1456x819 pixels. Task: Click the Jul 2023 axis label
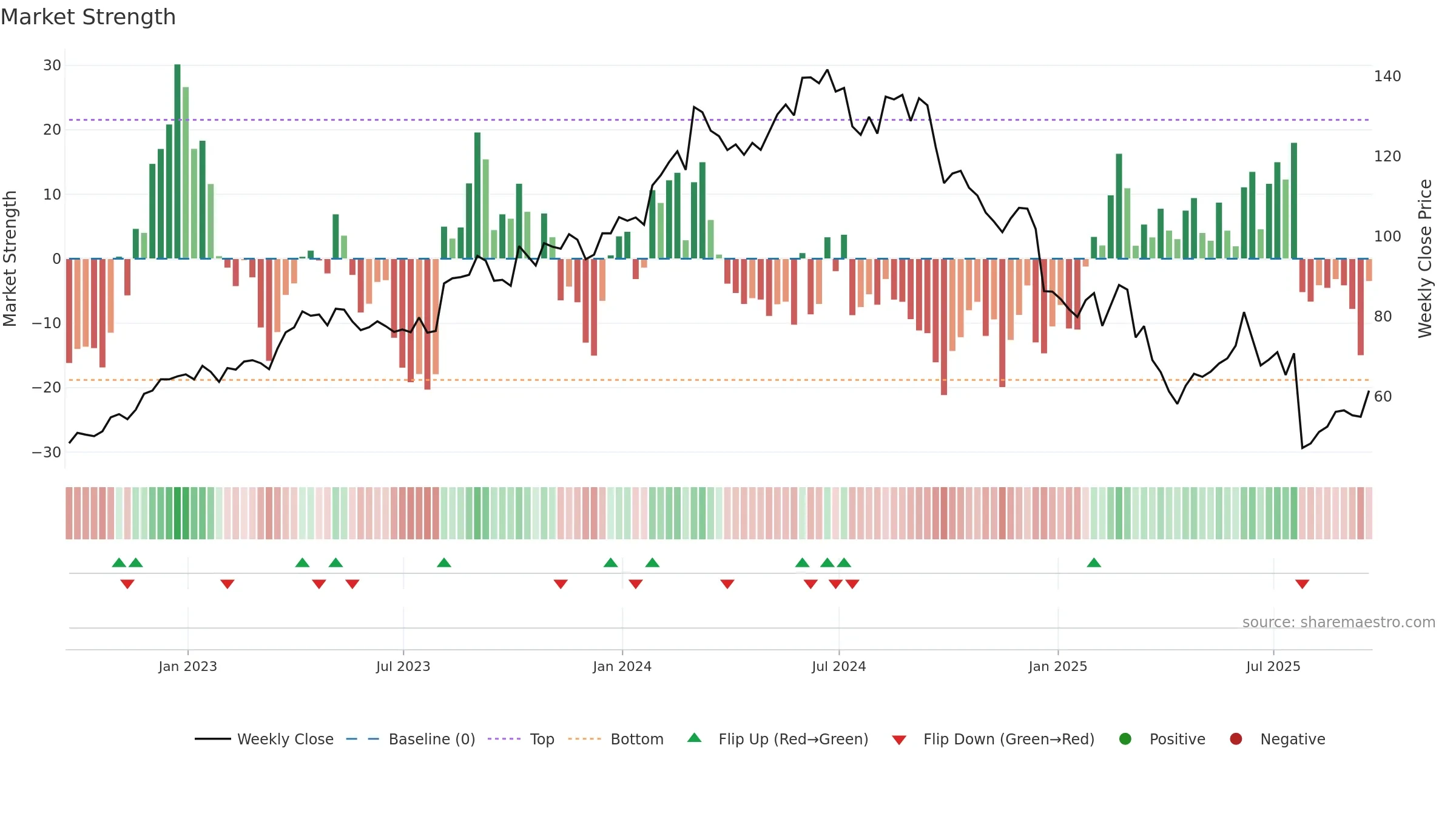pyautogui.click(x=403, y=667)
